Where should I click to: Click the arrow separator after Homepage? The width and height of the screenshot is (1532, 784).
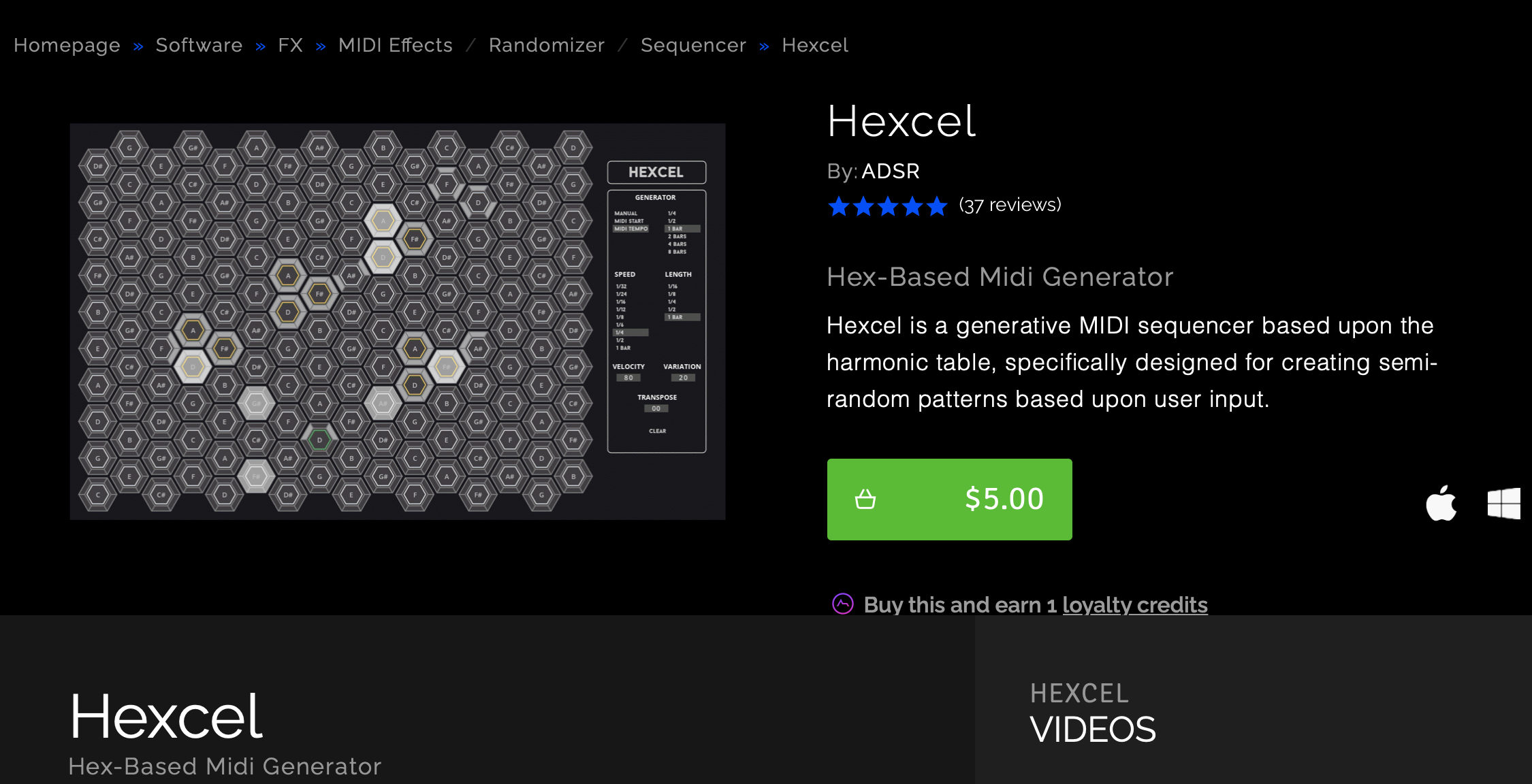(x=138, y=46)
